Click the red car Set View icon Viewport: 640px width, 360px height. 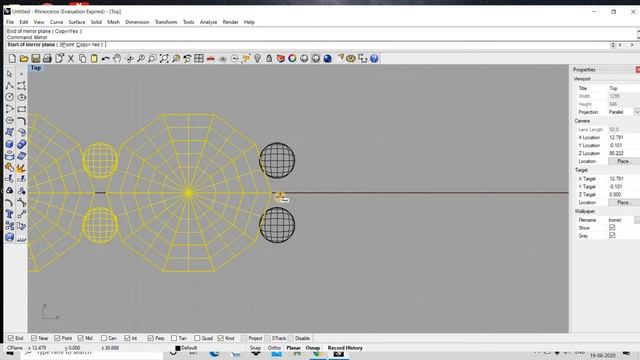pyautogui.click(x=211, y=58)
